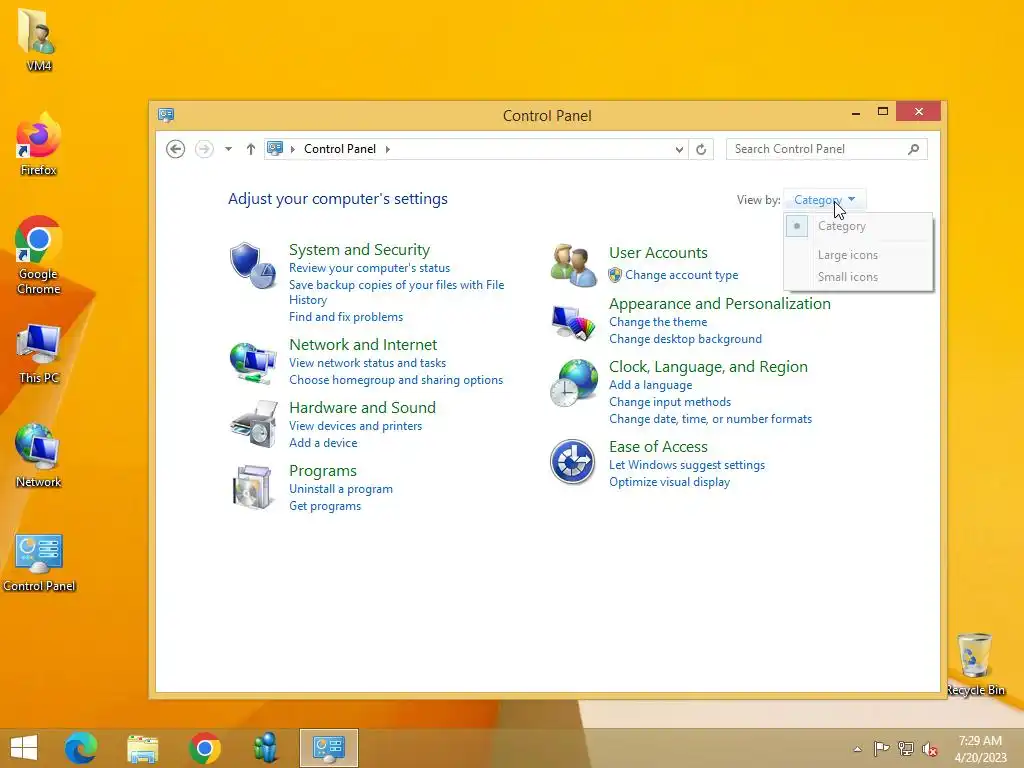Open the Action Center flag icon
The height and width of the screenshot is (768, 1024).
[x=881, y=748]
